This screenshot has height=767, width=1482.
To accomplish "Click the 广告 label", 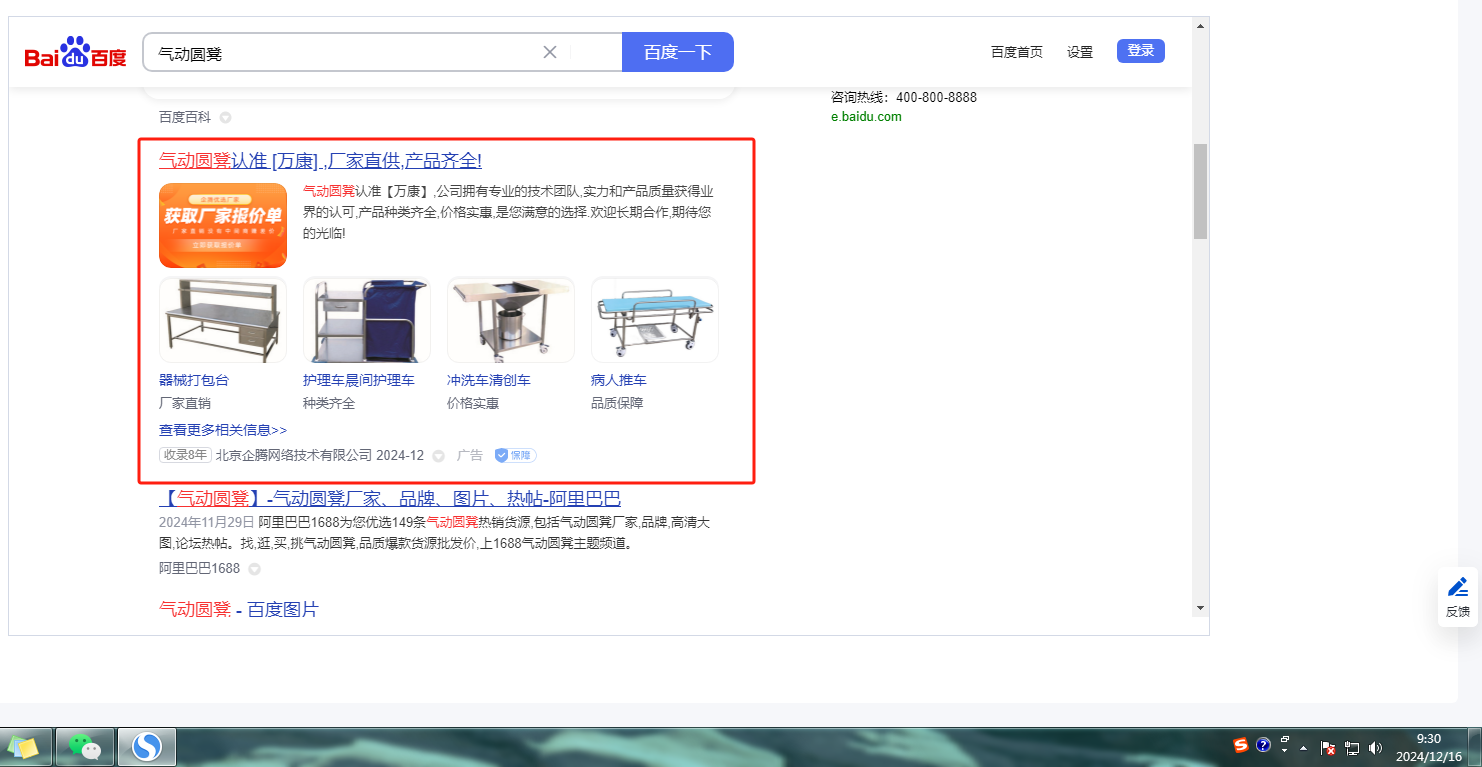I will pos(470,455).
